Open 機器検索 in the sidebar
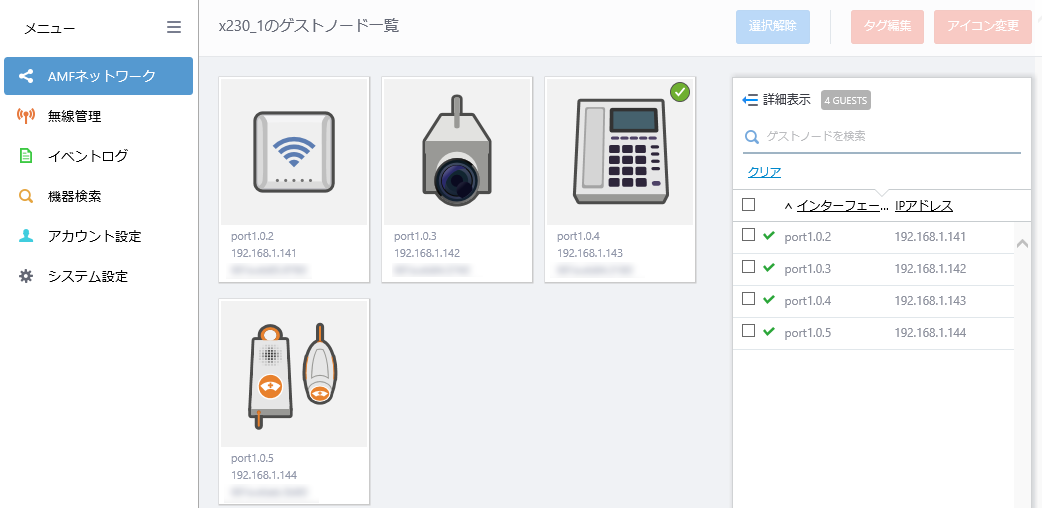The height and width of the screenshot is (508, 1042). click(74, 196)
